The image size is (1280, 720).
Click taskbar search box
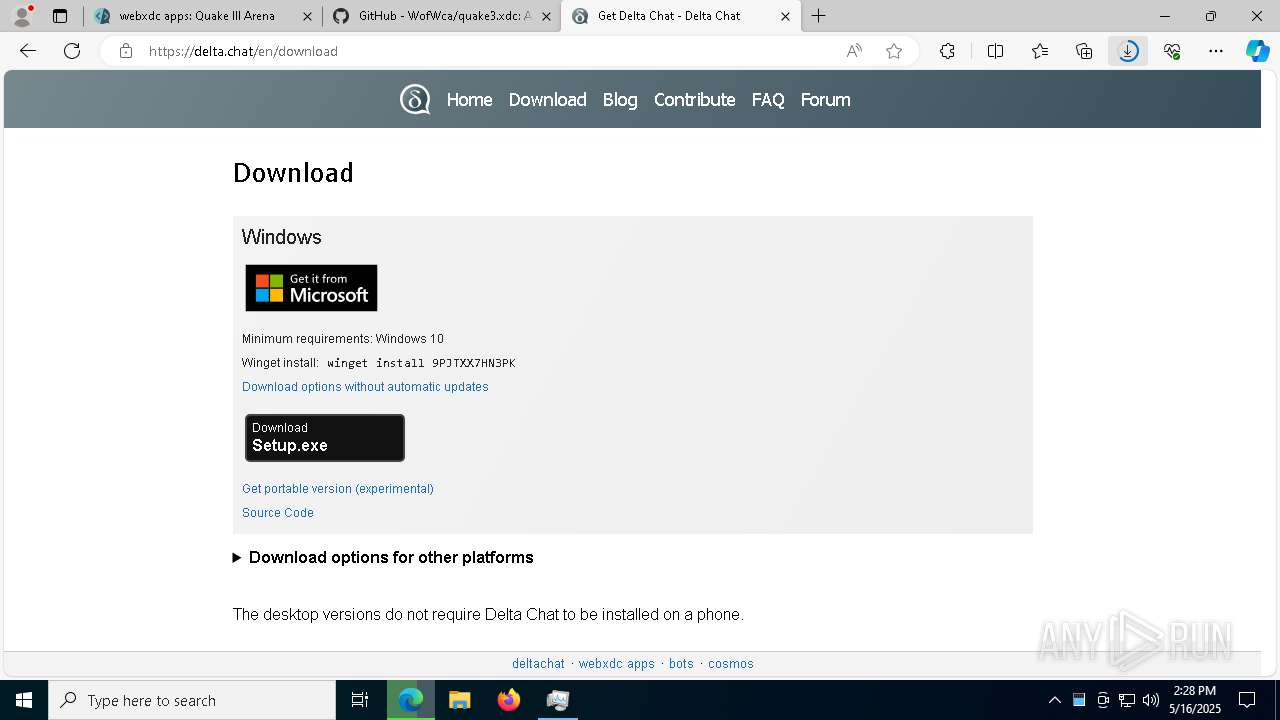192,700
